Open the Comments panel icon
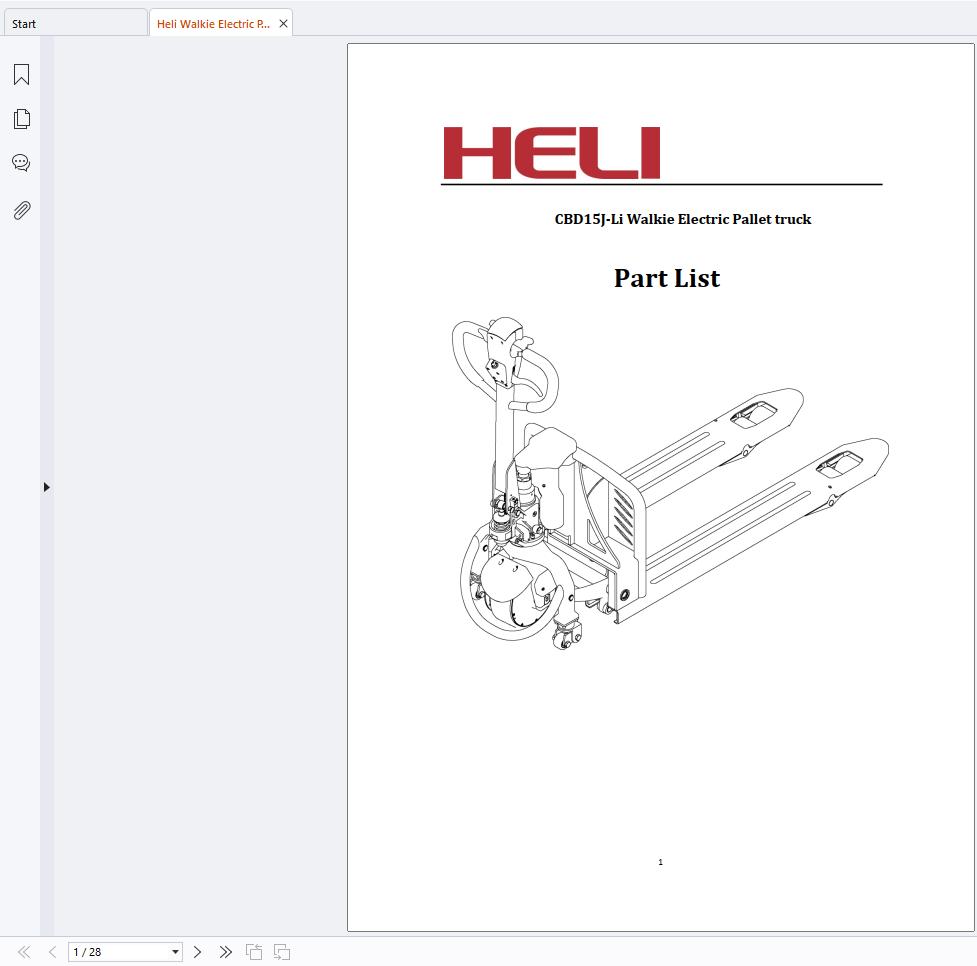The width and height of the screenshot is (977, 966). (21, 163)
